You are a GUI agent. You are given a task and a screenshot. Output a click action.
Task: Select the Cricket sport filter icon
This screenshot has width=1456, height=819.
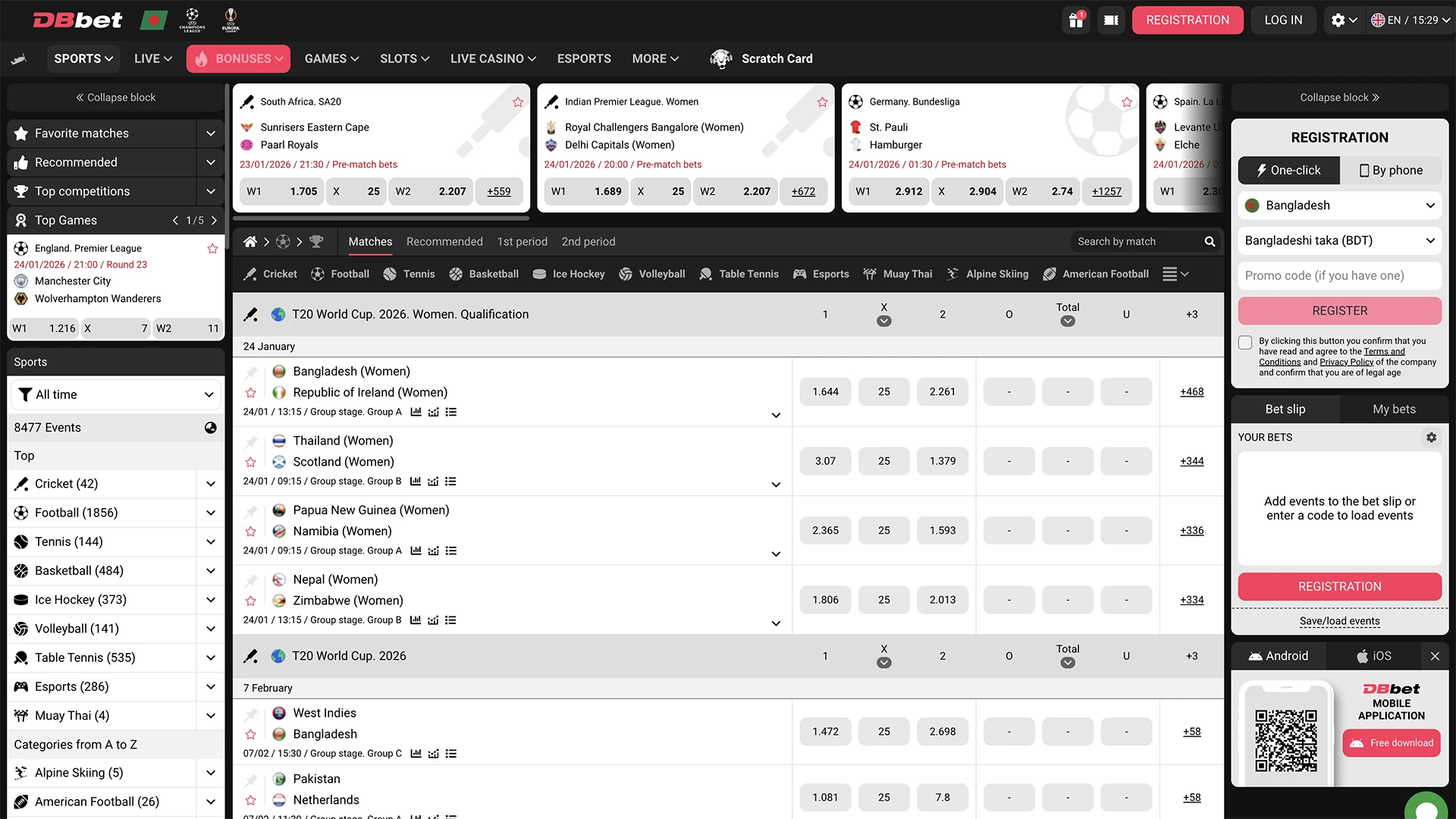[250, 274]
